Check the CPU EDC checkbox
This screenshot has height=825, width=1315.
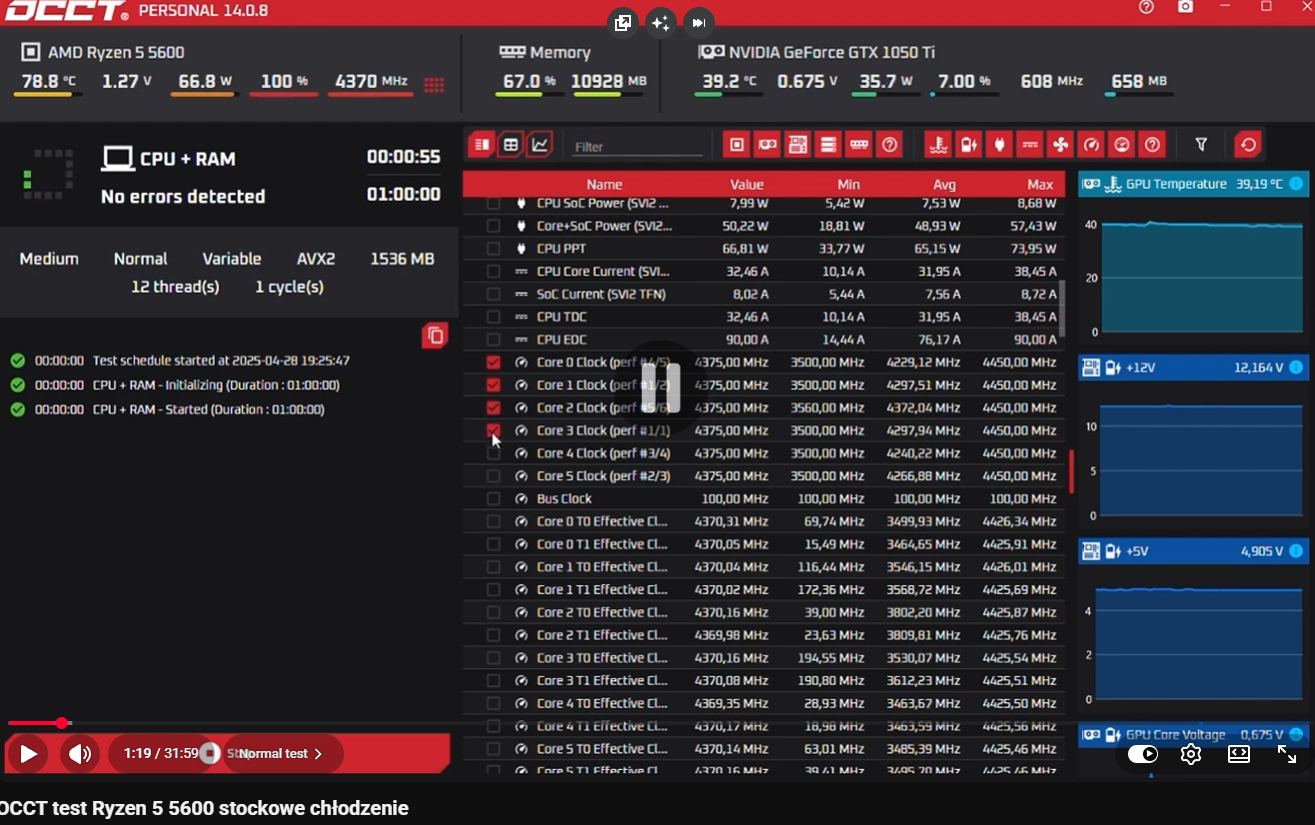493,340
